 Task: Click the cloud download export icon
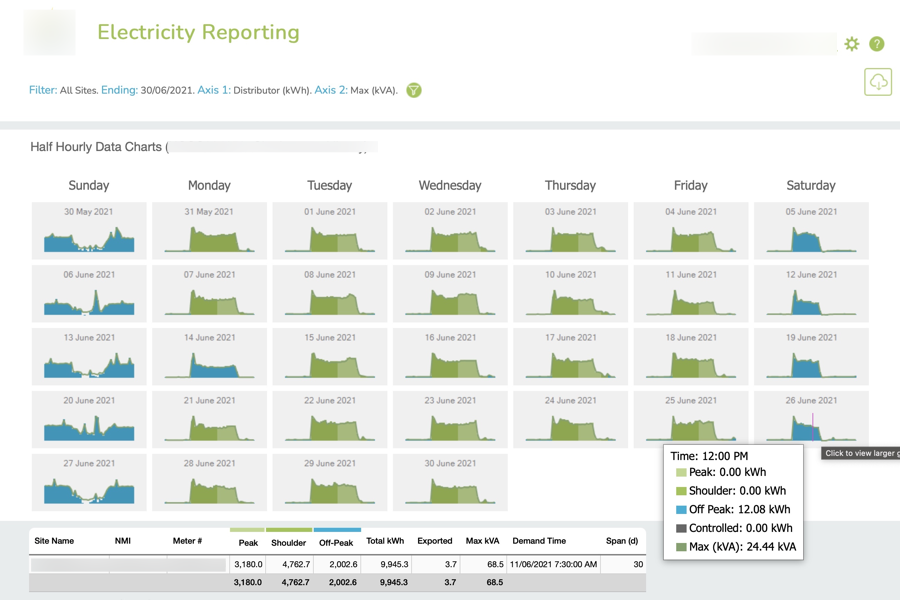click(x=878, y=82)
